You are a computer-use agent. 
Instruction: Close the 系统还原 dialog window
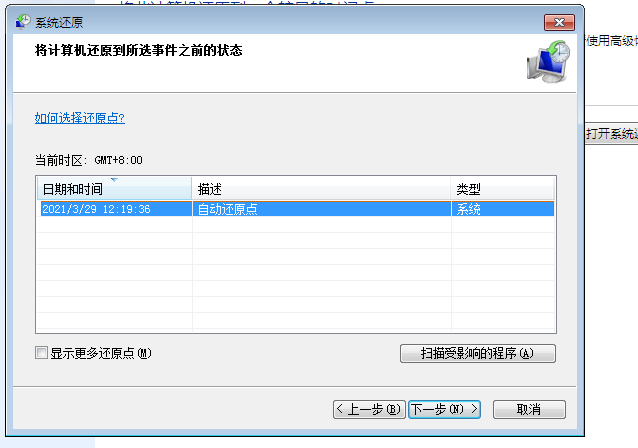[x=559, y=22]
